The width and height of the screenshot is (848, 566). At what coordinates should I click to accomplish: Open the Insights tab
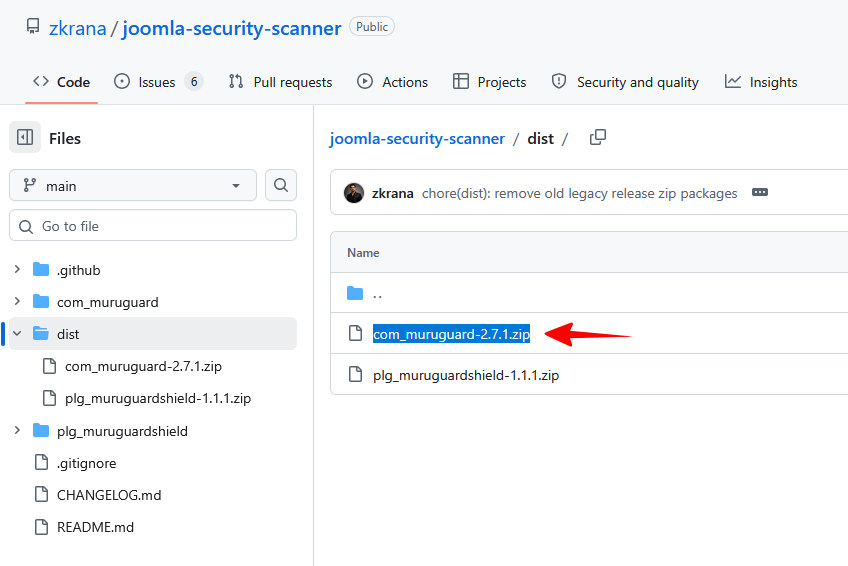click(x=761, y=82)
